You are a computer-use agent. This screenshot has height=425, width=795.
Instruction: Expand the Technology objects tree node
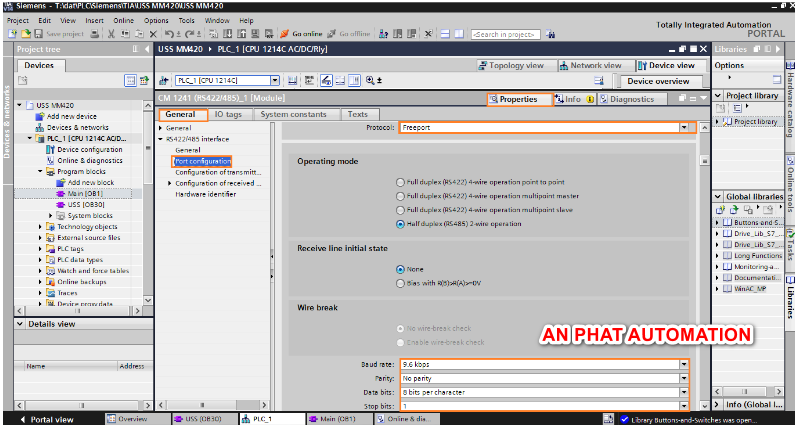coord(41,226)
